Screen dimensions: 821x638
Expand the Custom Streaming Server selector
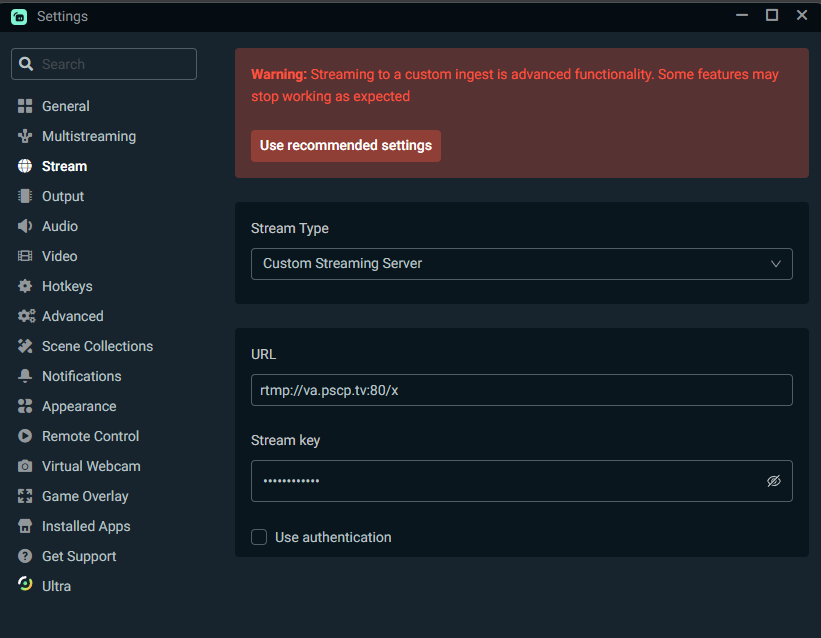522,264
